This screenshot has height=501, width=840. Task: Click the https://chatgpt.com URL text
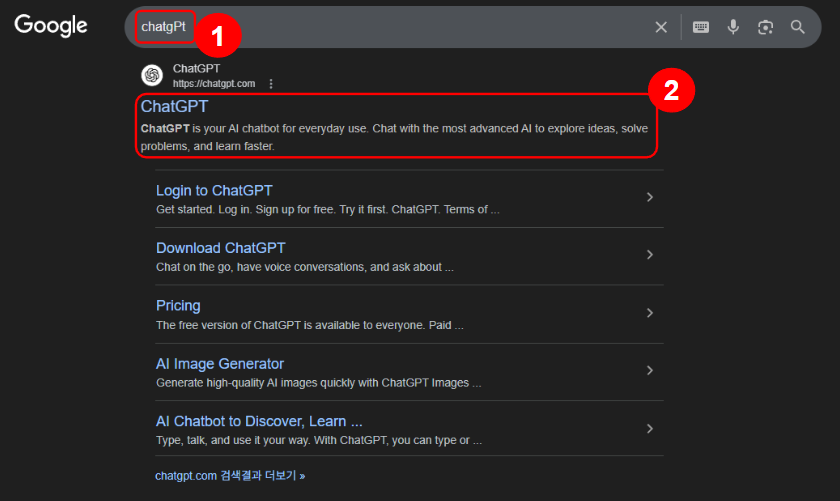pos(214,84)
